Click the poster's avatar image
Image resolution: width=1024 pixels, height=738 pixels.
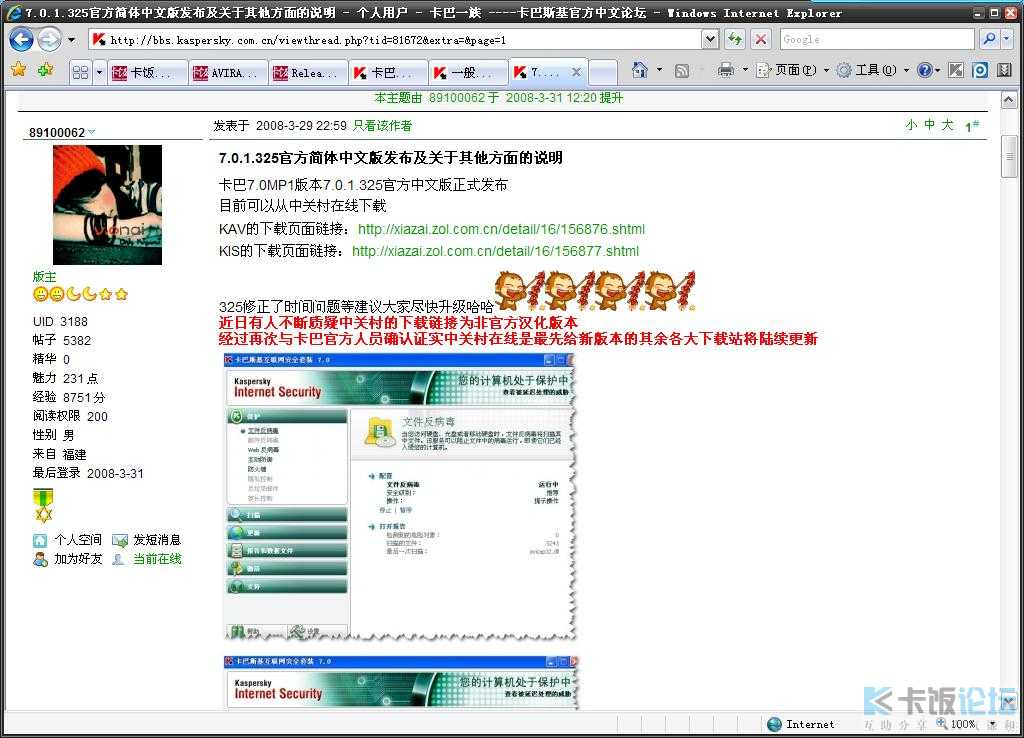click(x=107, y=204)
